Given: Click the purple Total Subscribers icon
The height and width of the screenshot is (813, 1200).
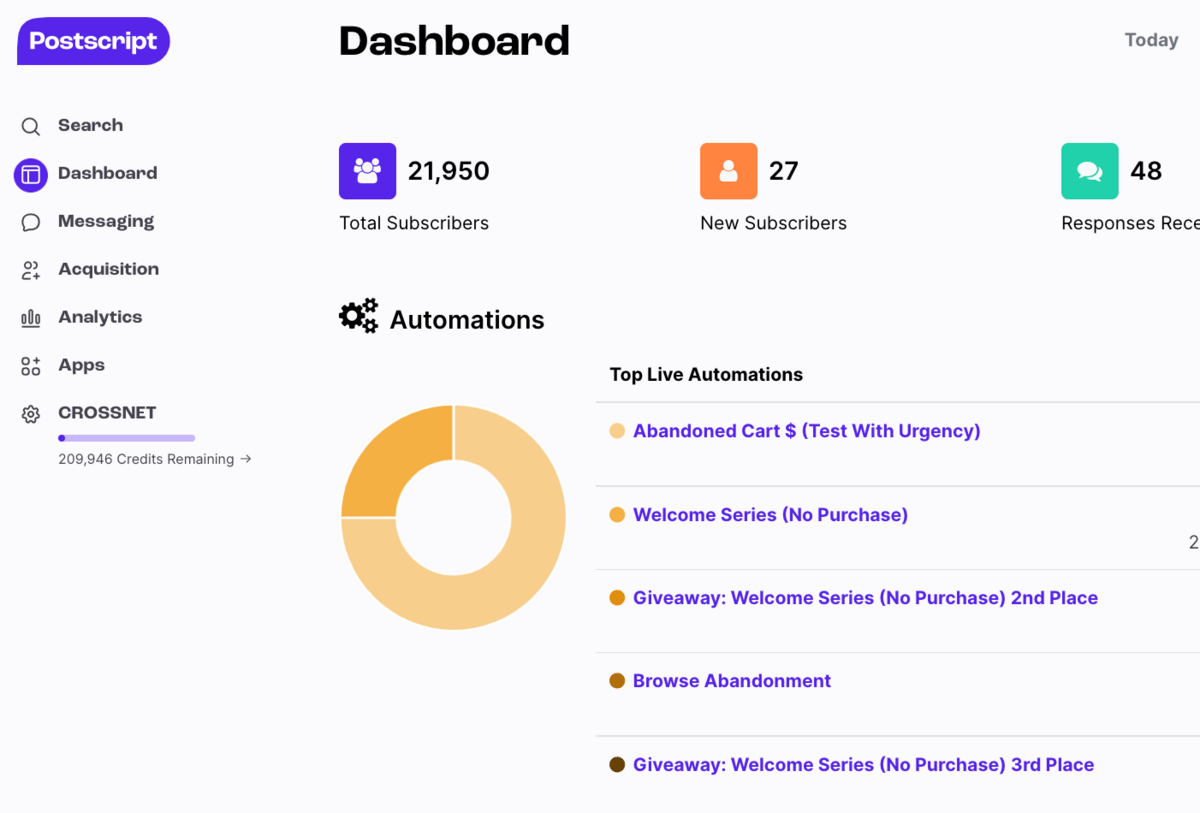Looking at the screenshot, I should (367, 171).
